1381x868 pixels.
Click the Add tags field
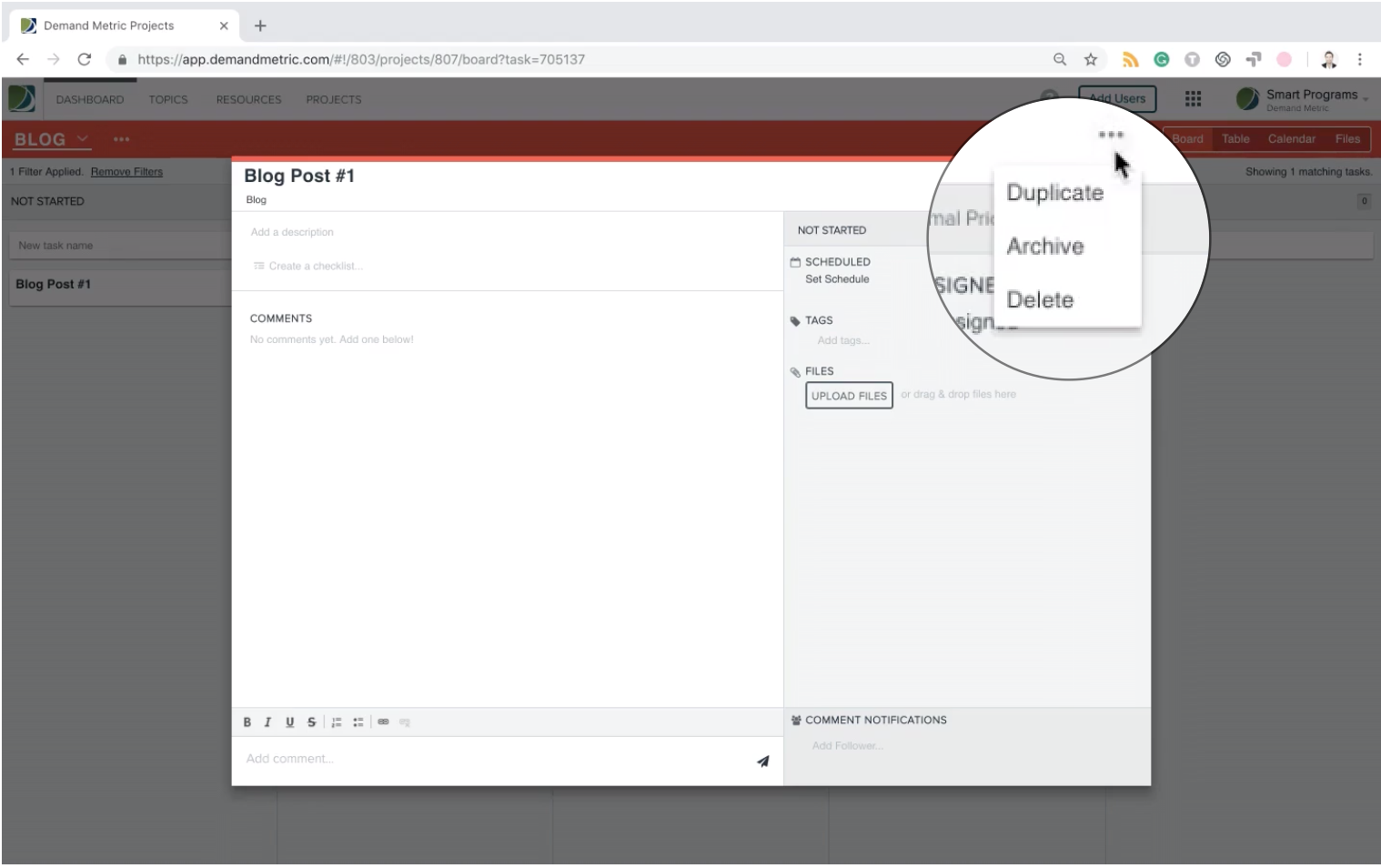pyautogui.click(x=843, y=340)
